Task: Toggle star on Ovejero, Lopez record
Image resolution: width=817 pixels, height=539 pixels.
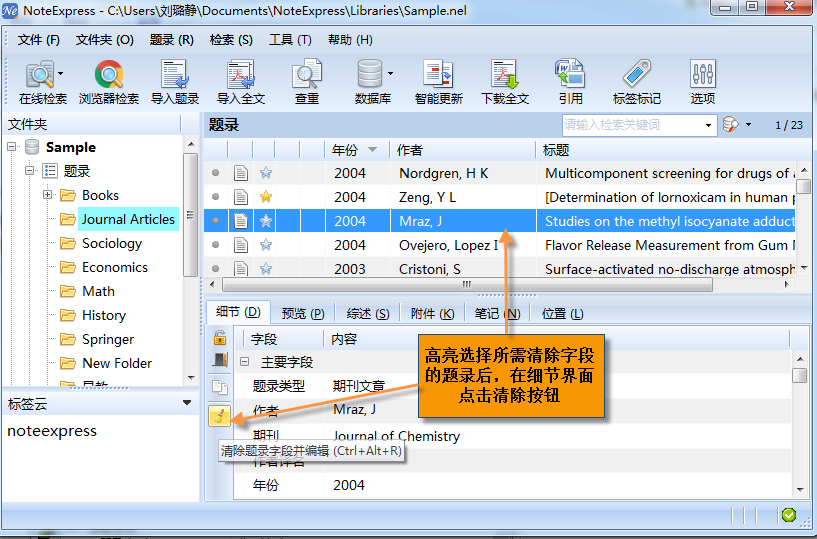Action: [266, 244]
